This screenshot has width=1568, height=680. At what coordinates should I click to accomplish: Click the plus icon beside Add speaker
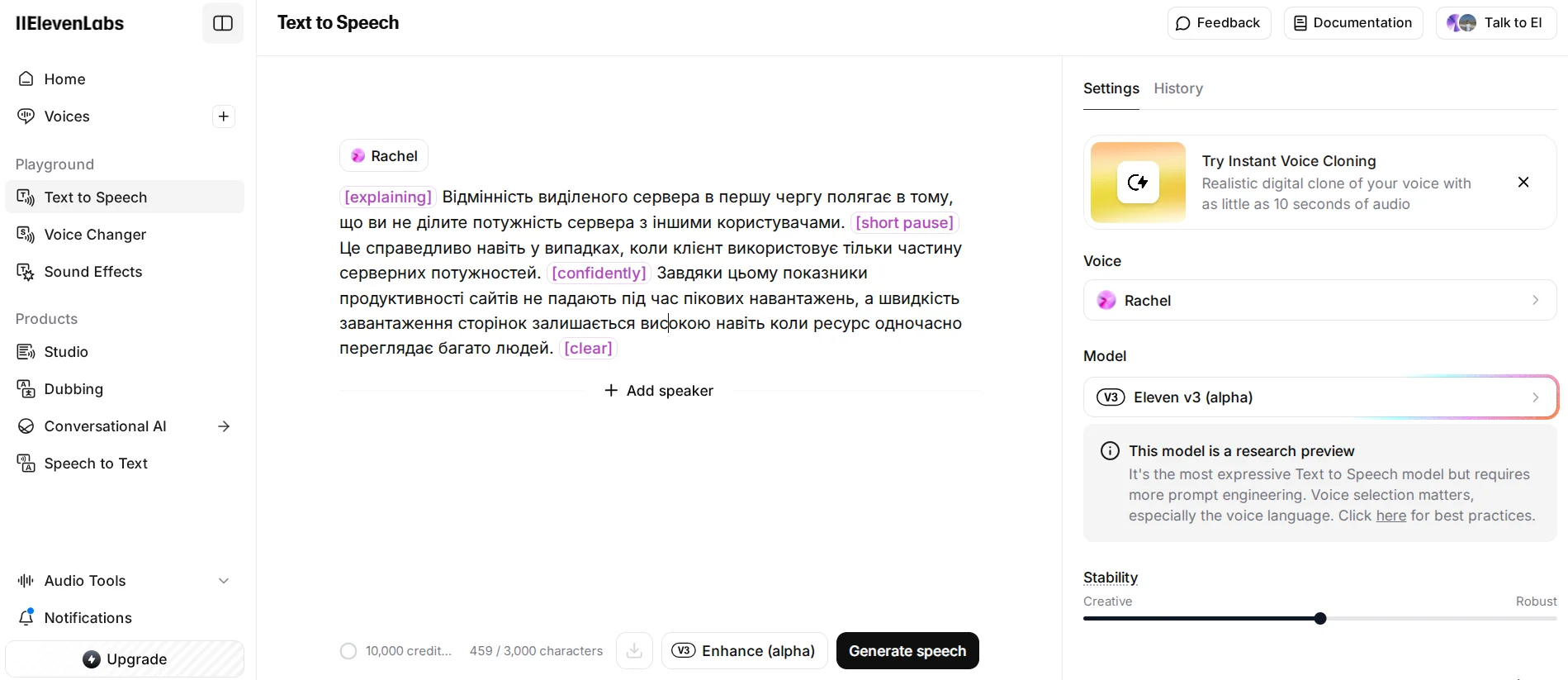pyautogui.click(x=611, y=391)
